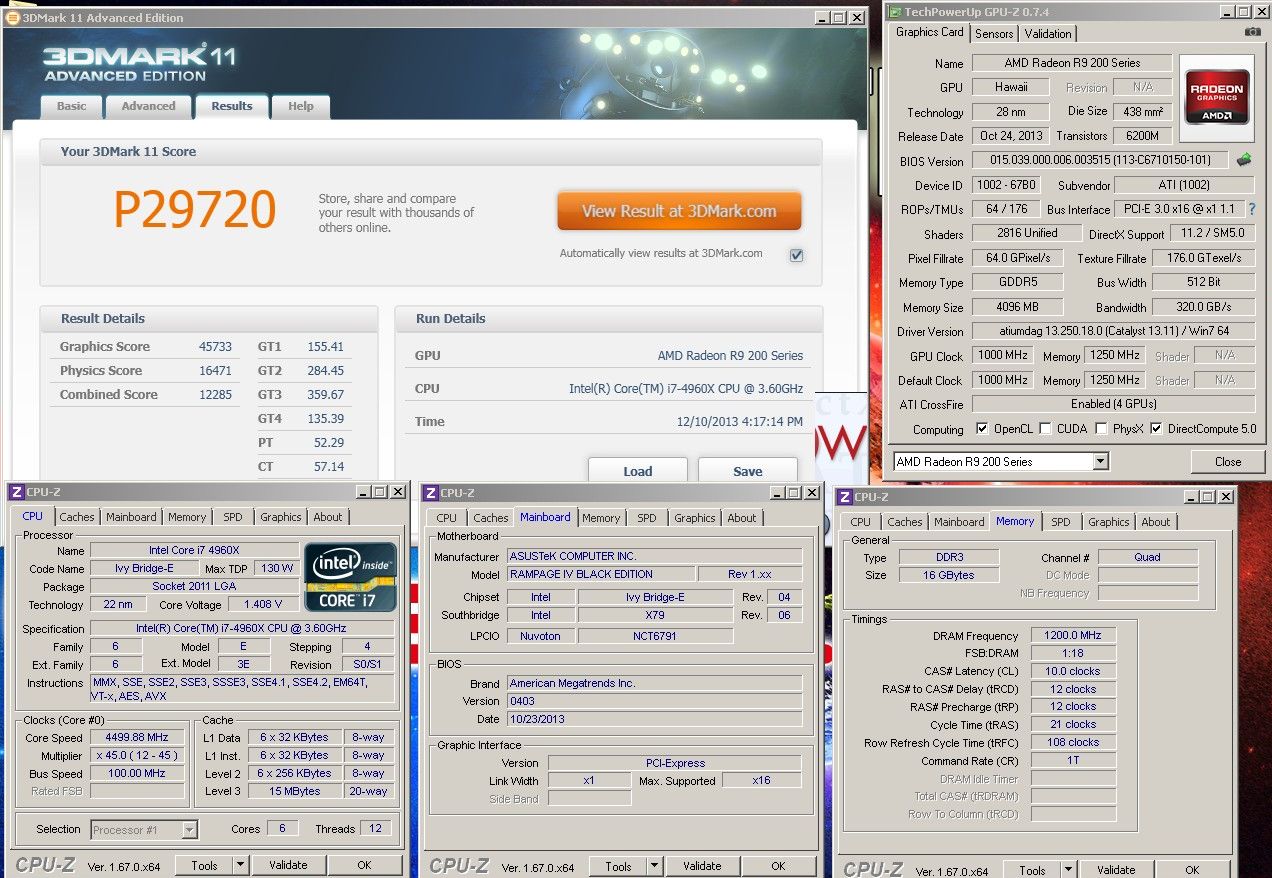
Task: Expand the Tools arrow in Memory window
Action: tap(1068, 870)
